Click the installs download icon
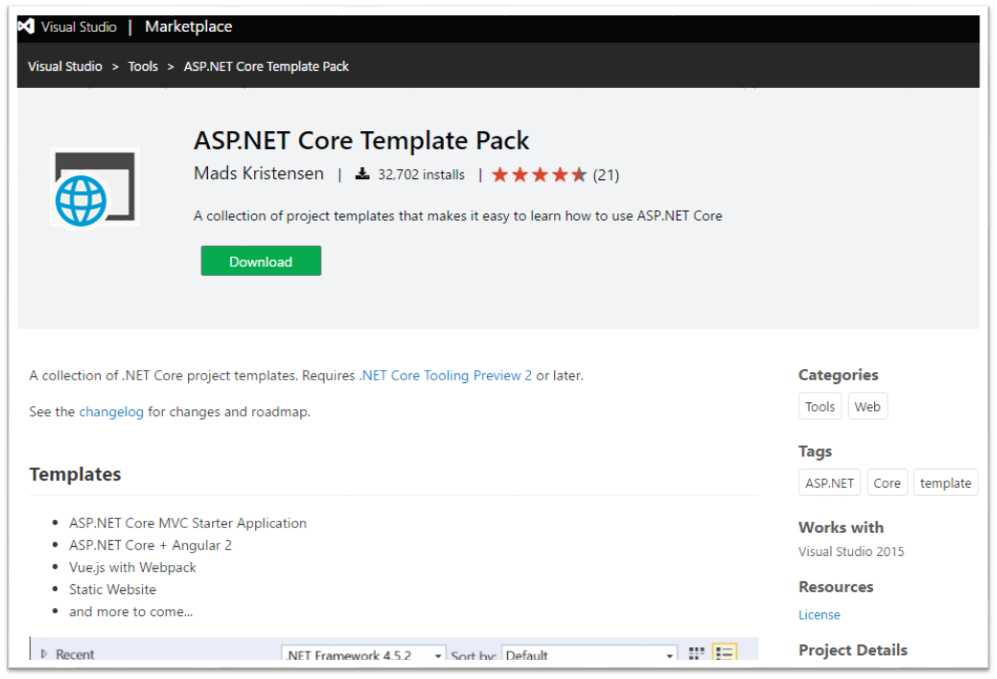The image size is (997, 679). [x=362, y=174]
